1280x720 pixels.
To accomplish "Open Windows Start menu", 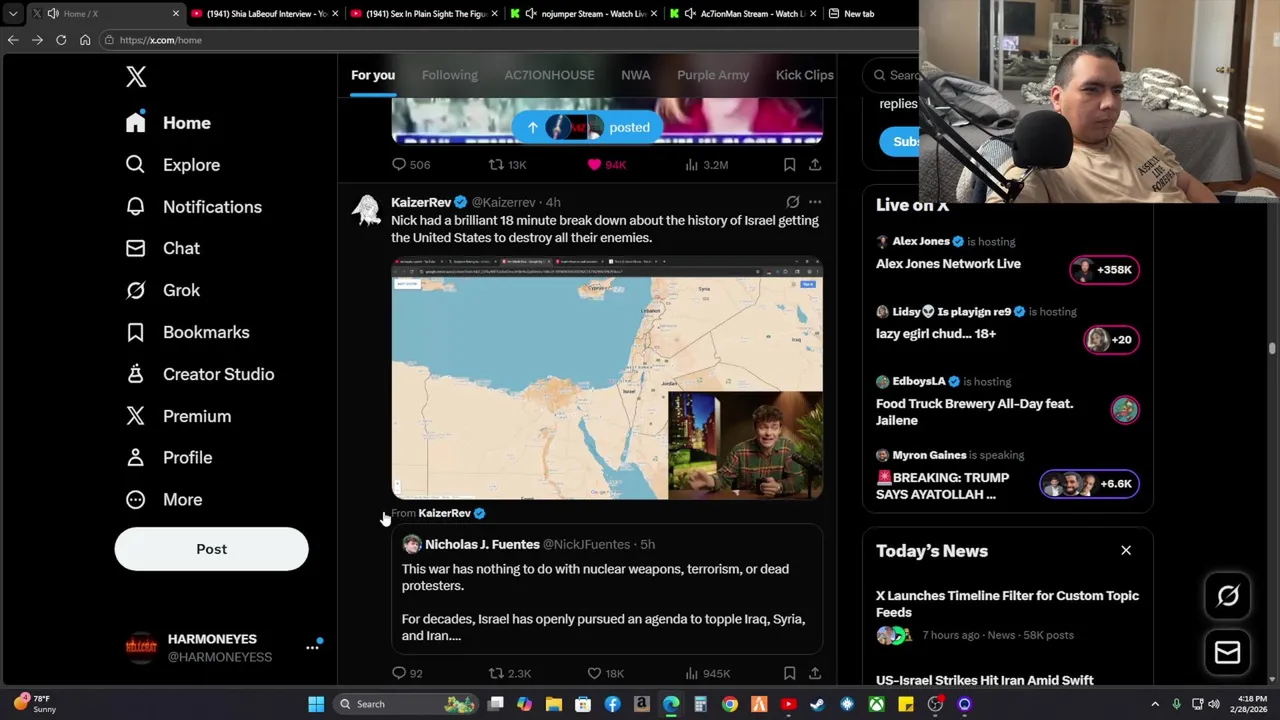I will [316, 704].
